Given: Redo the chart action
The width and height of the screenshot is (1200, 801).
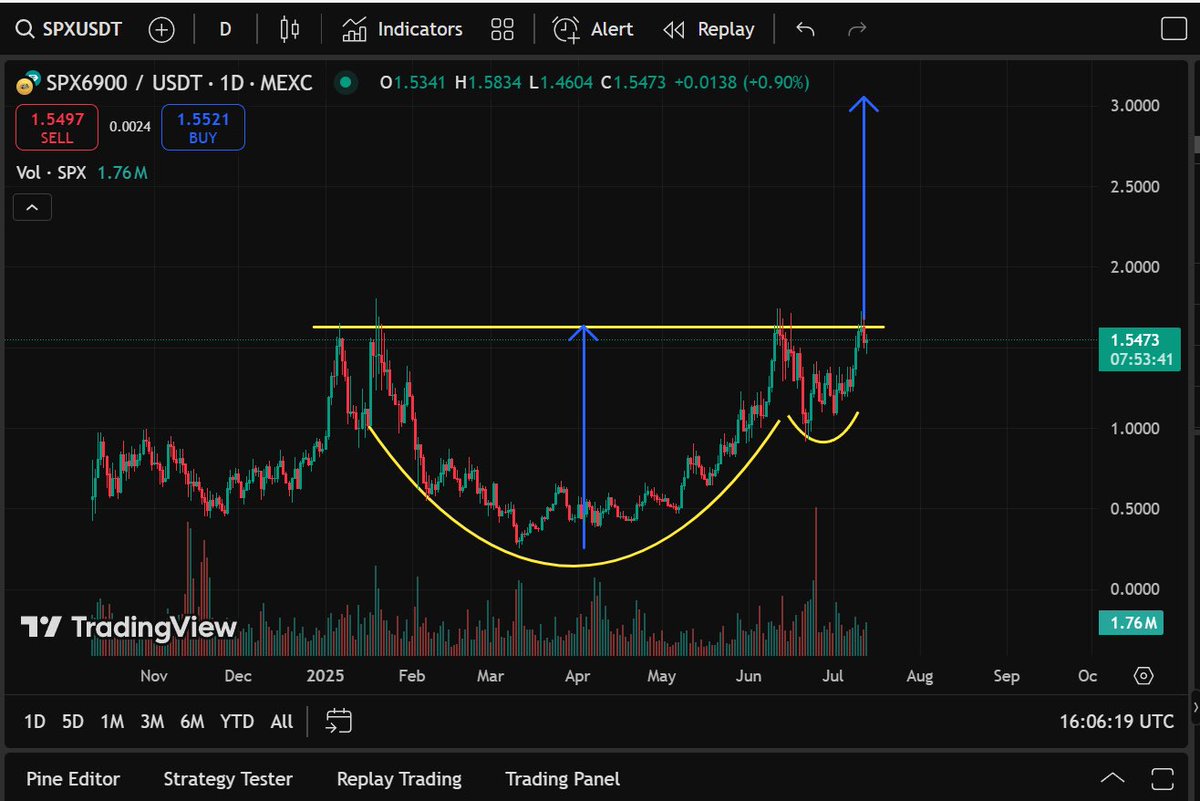Looking at the screenshot, I should tap(857, 29).
